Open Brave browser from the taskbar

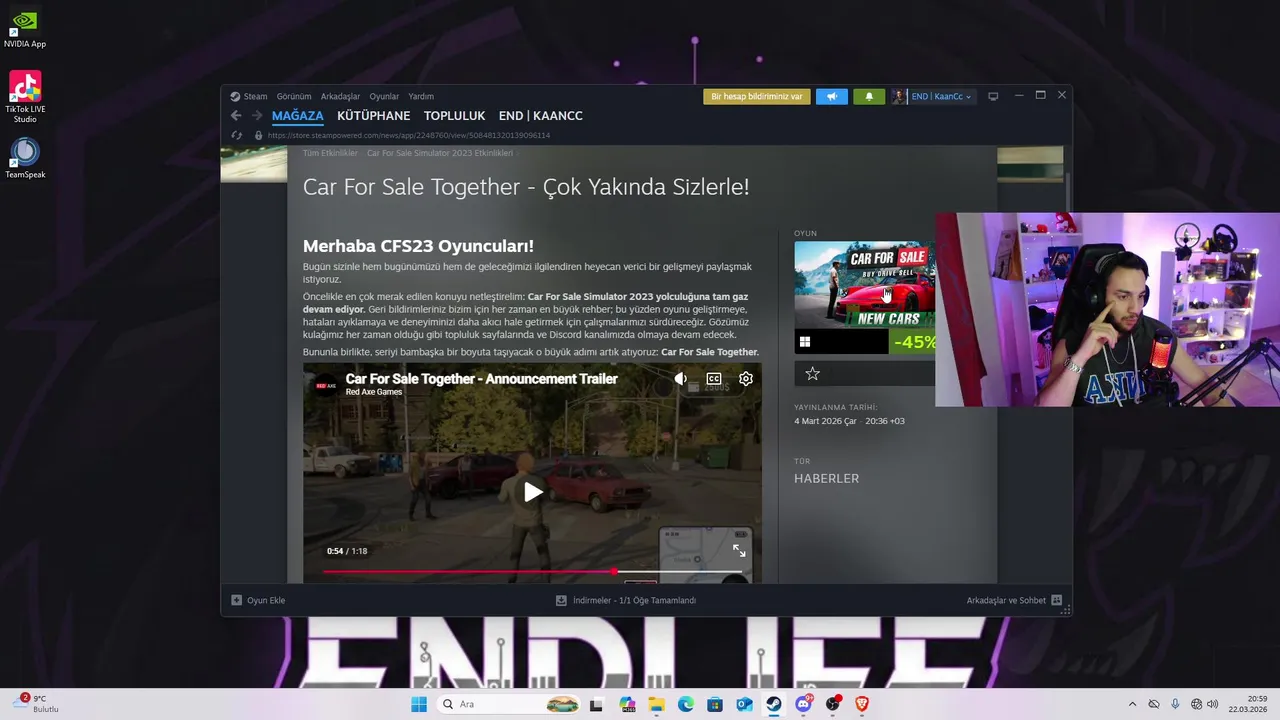[x=862, y=704]
